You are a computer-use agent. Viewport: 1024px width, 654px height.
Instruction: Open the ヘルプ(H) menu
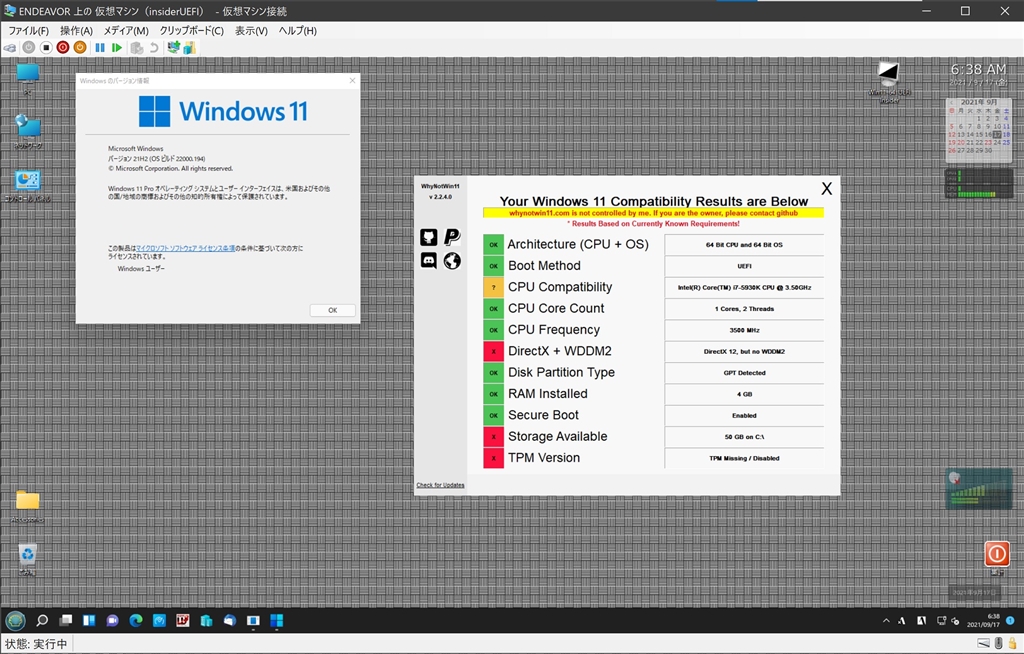(298, 31)
